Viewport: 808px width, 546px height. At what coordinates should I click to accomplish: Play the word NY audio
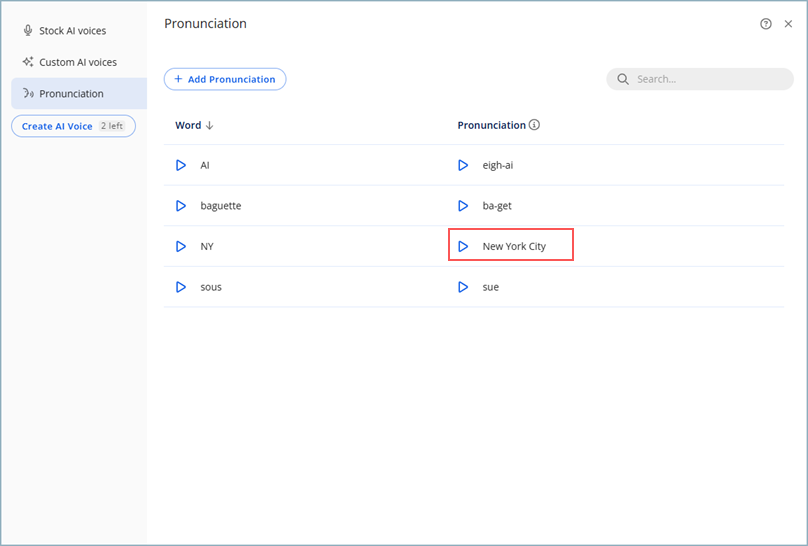click(x=181, y=246)
